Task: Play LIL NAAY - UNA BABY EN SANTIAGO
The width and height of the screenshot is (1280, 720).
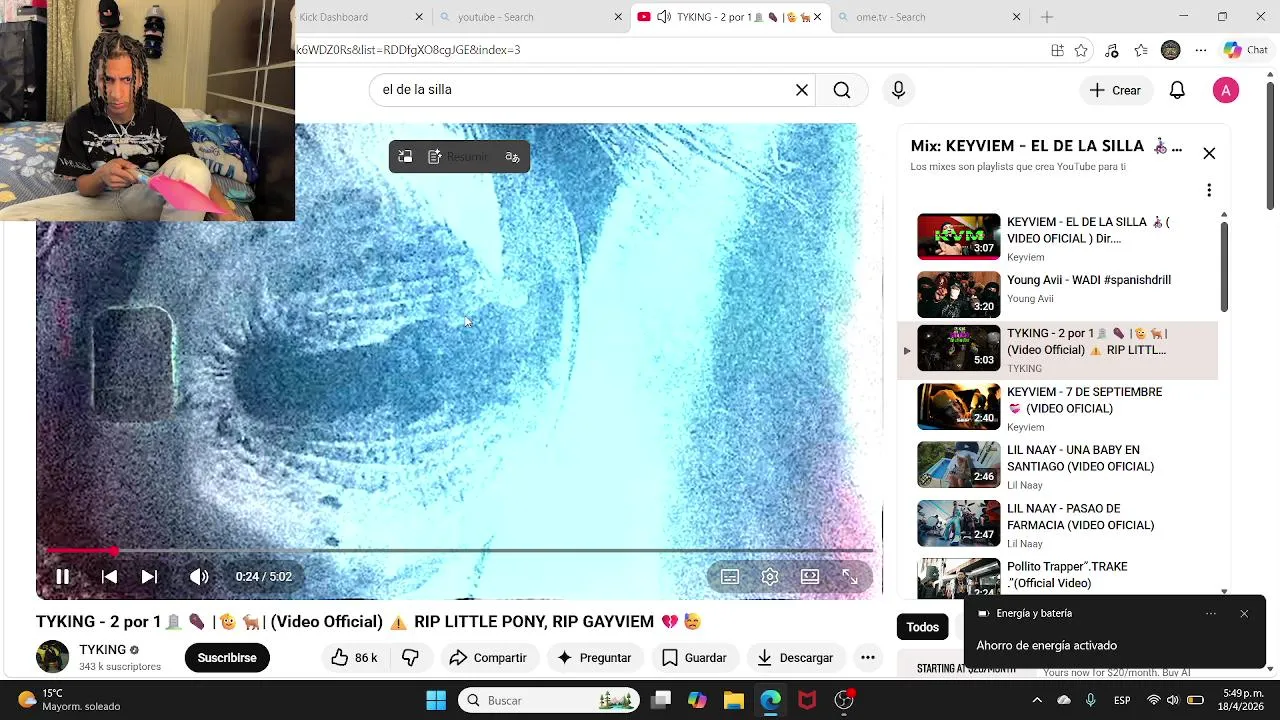Action: pos(1058,466)
